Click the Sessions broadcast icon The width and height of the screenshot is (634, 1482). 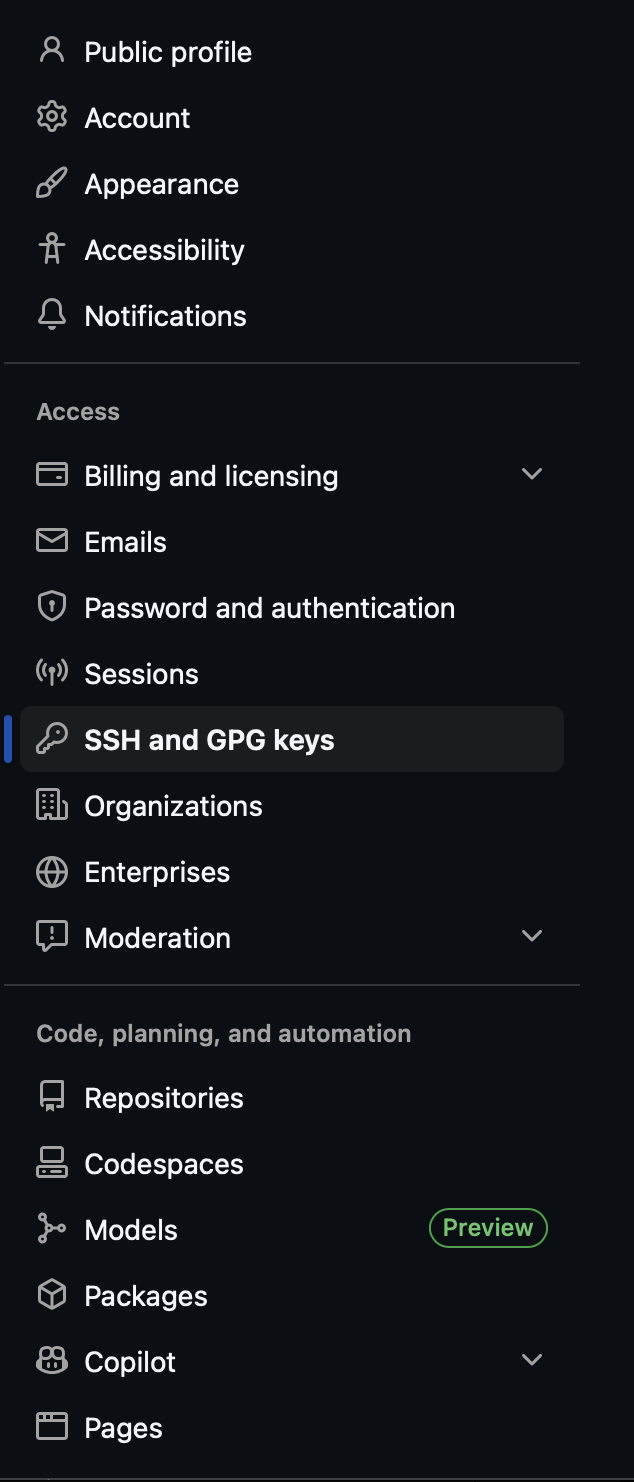coord(51,673)
